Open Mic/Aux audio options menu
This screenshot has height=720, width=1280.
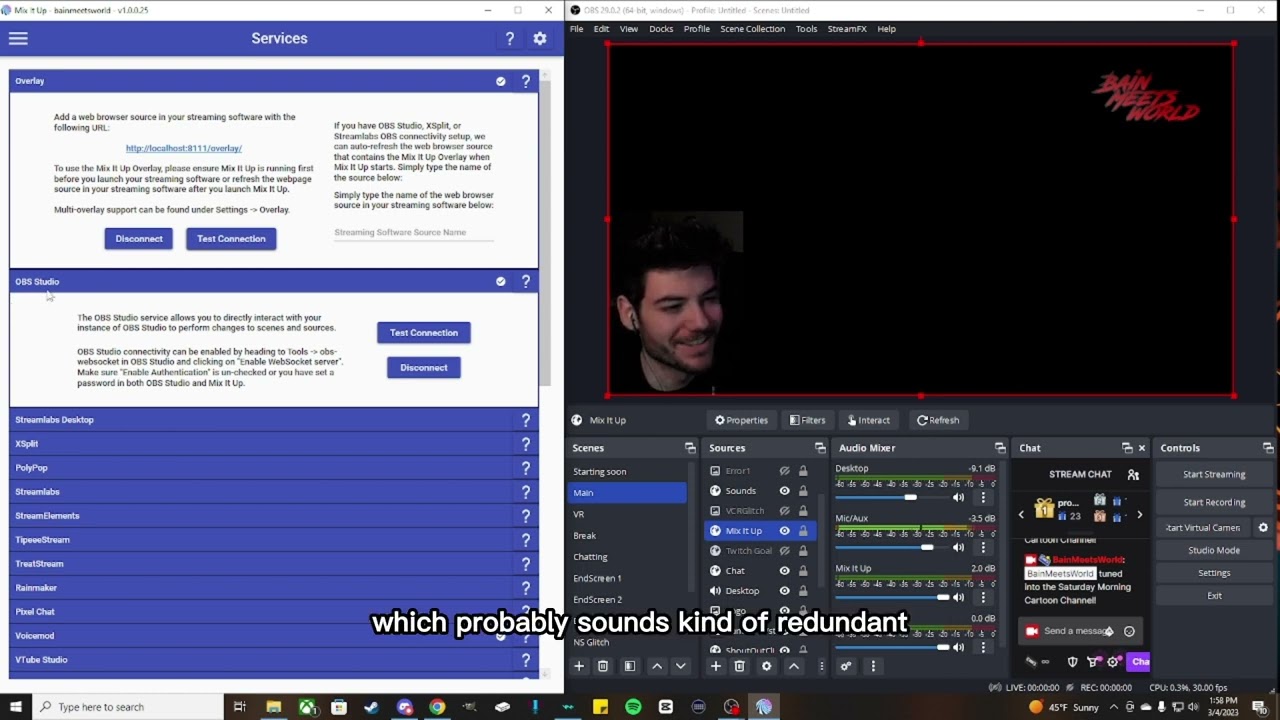[x=983, y=547]
